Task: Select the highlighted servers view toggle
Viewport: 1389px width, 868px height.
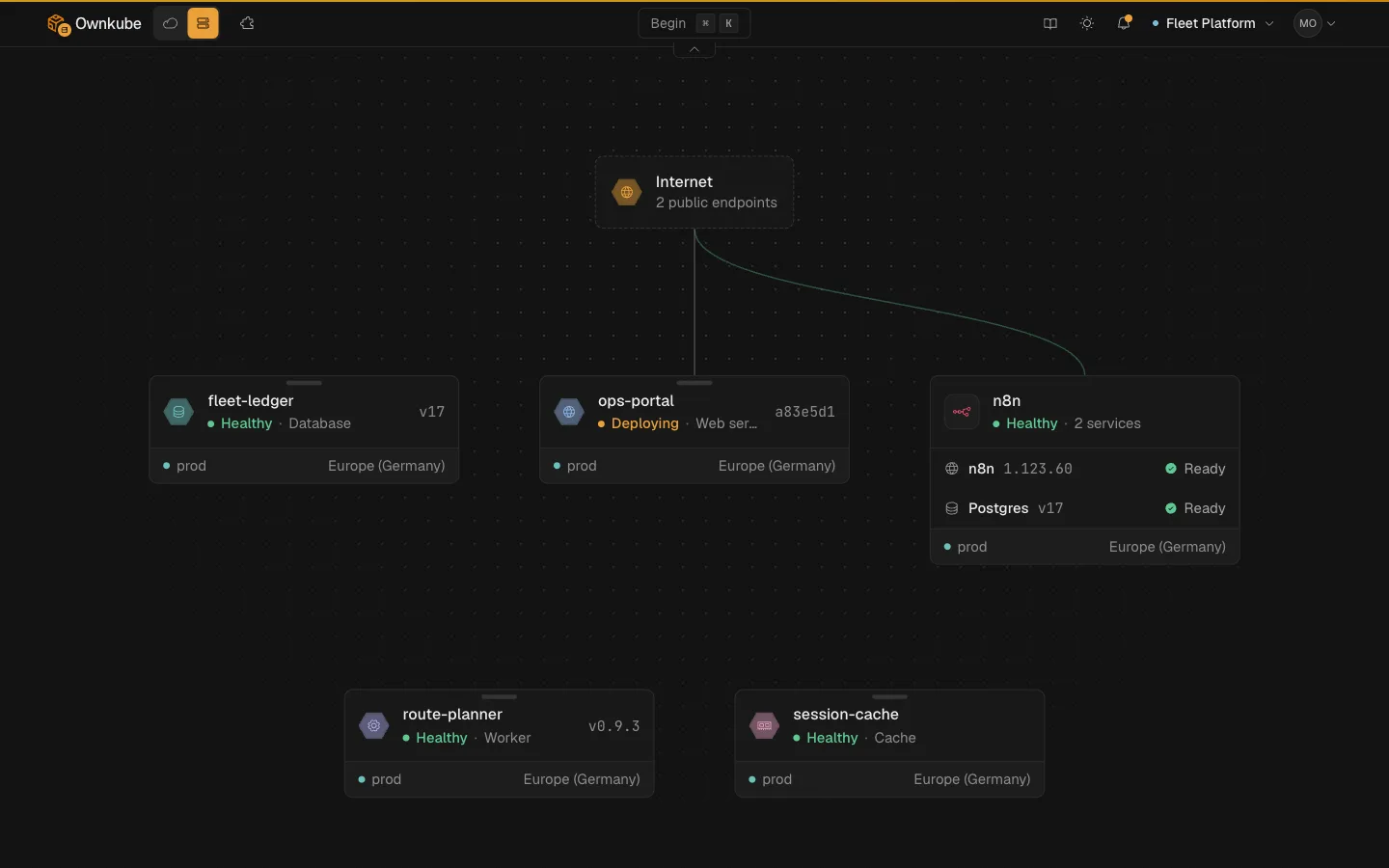Action: [203, 23]
